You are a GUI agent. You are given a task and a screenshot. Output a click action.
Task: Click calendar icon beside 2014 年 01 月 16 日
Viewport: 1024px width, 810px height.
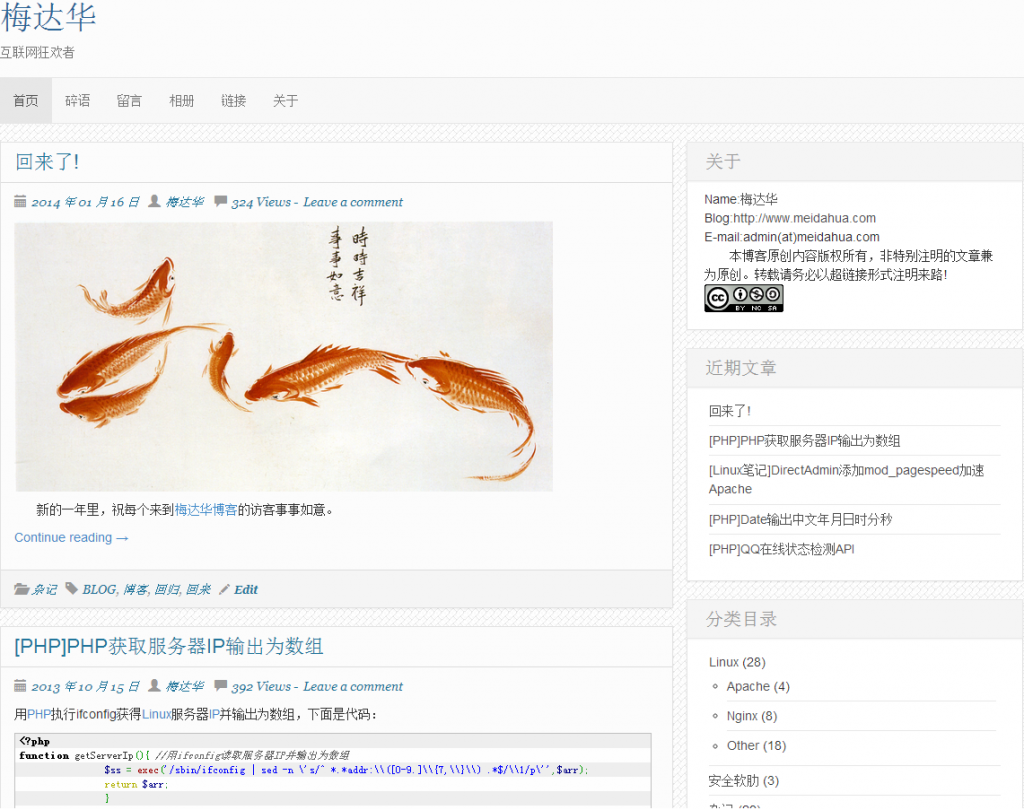coord(20,201)
